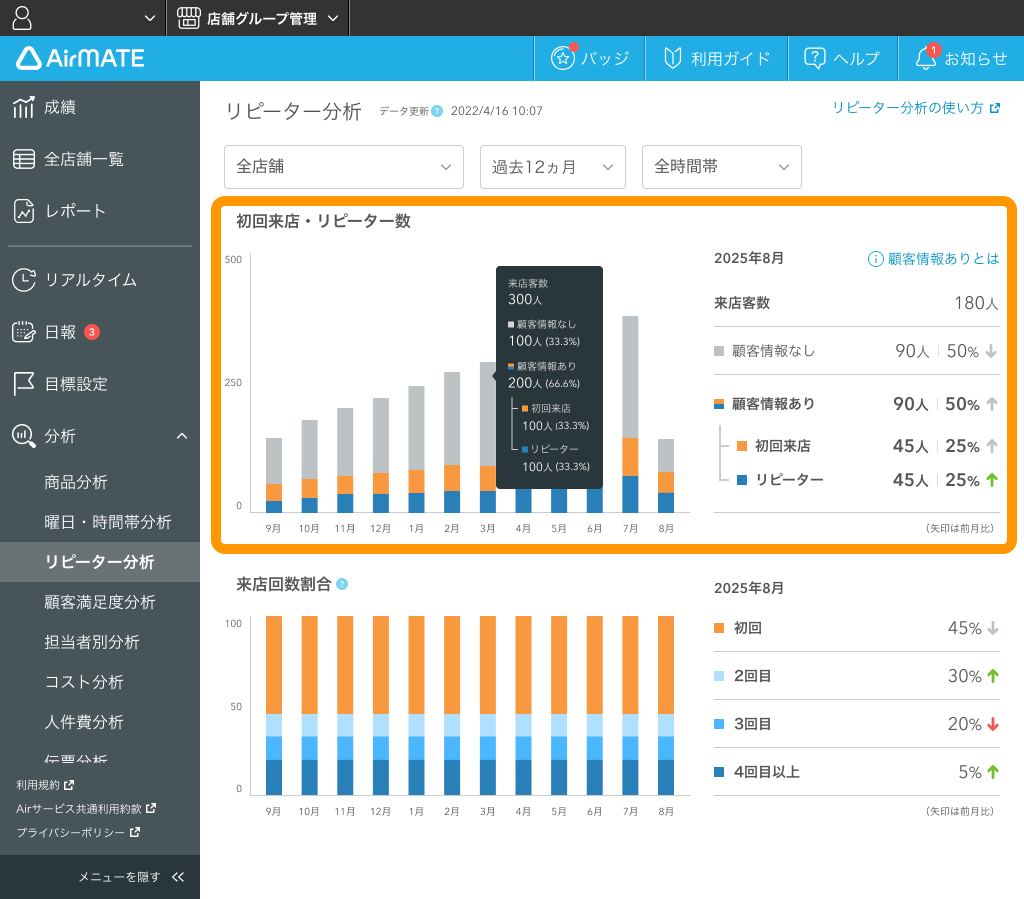This screenshot has height=899, width=1024.
Task: Click the 分析 magnifier icon
Action: pyautogui.click(x=24, y=435)
